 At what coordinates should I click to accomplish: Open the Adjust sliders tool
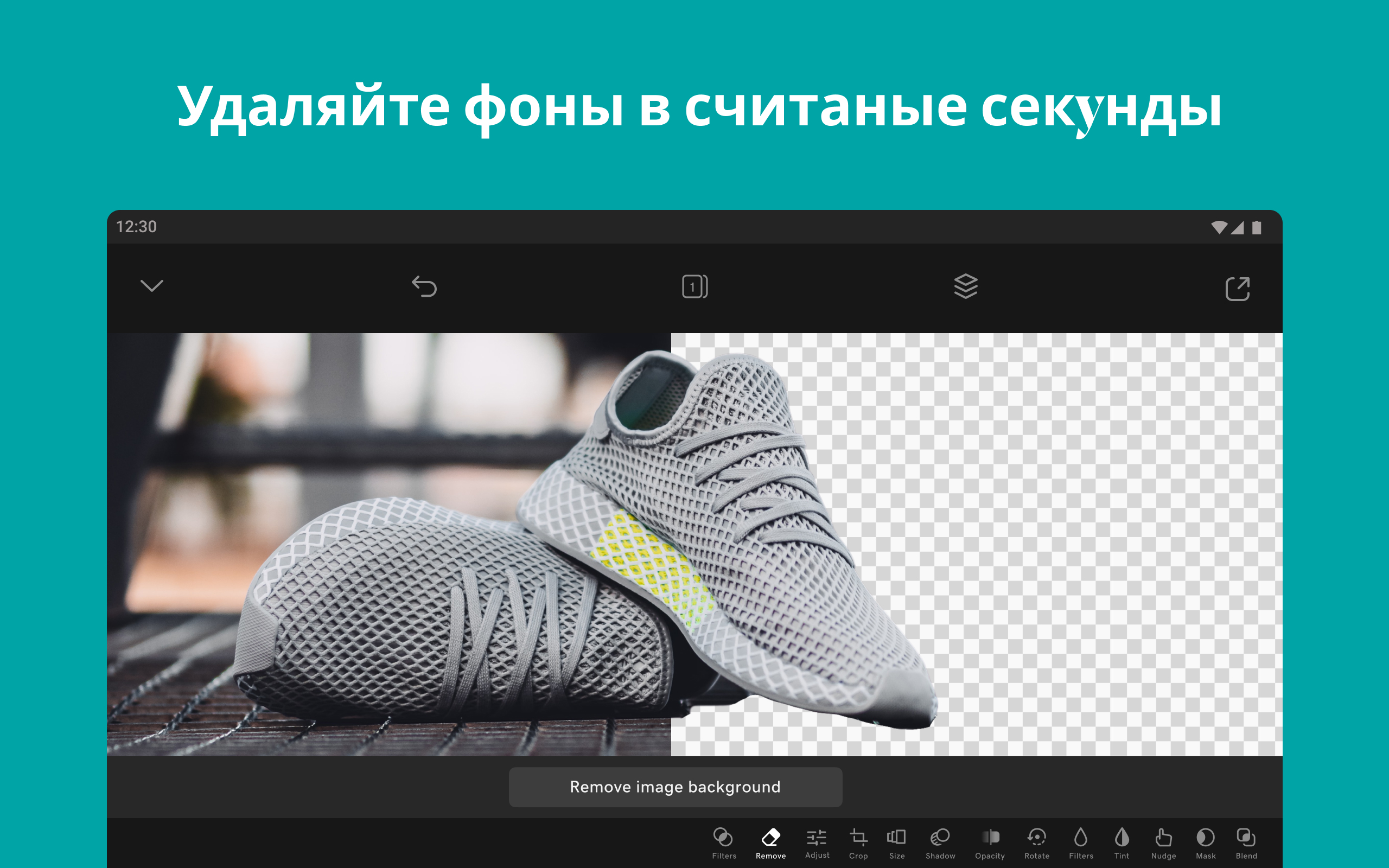click(817, 843)
